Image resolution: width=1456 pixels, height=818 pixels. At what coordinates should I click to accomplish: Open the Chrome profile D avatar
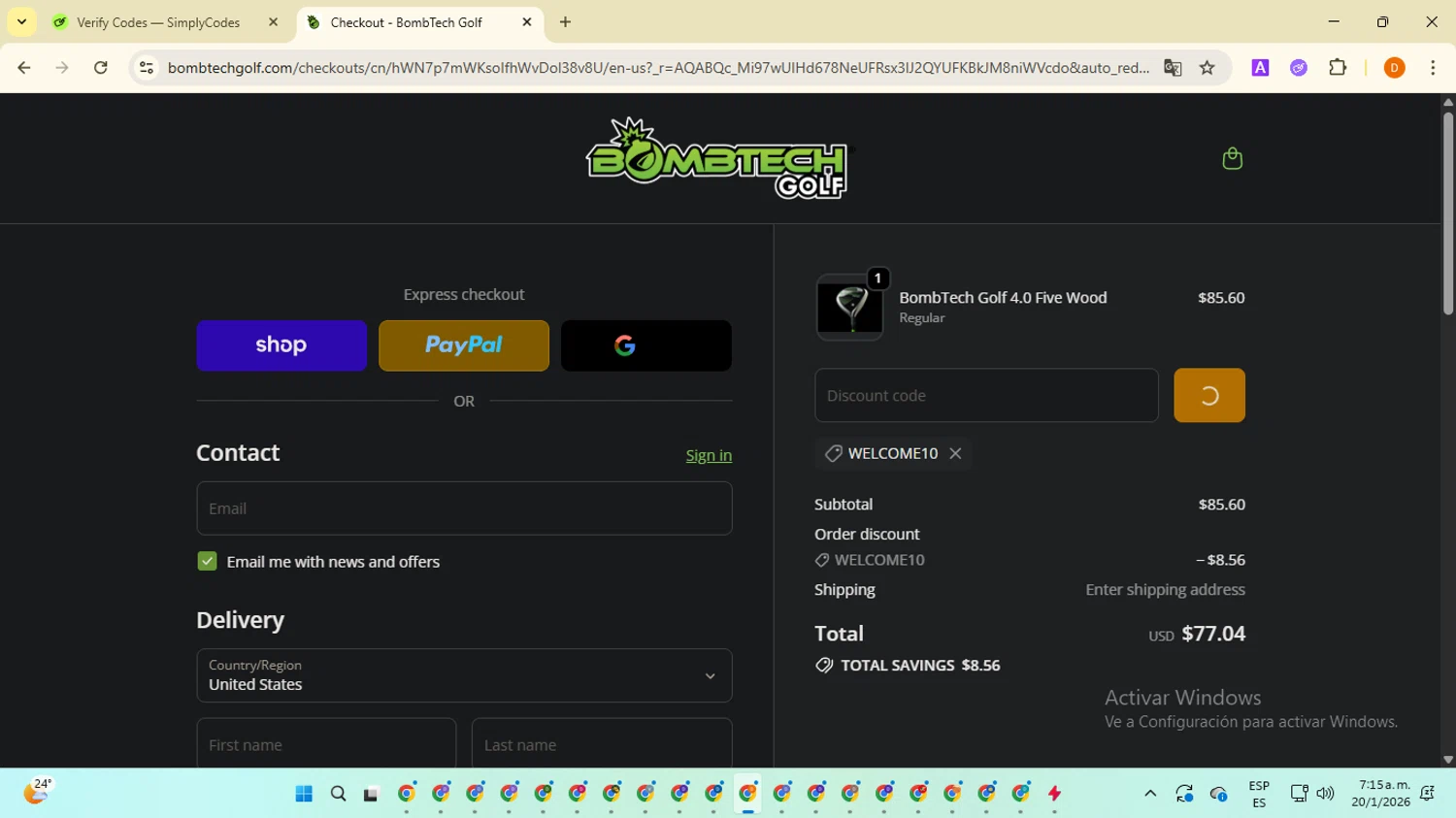point(1394,68)
